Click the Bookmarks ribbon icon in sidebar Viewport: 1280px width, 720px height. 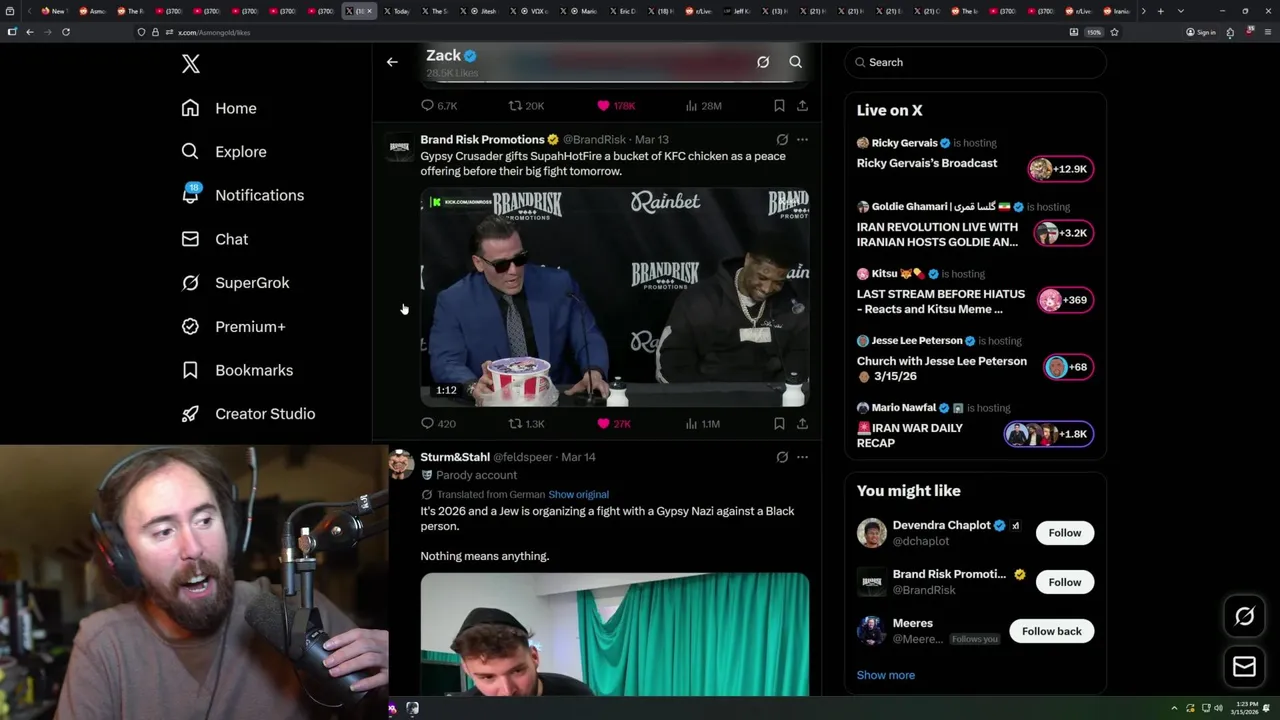click(190, 370)
